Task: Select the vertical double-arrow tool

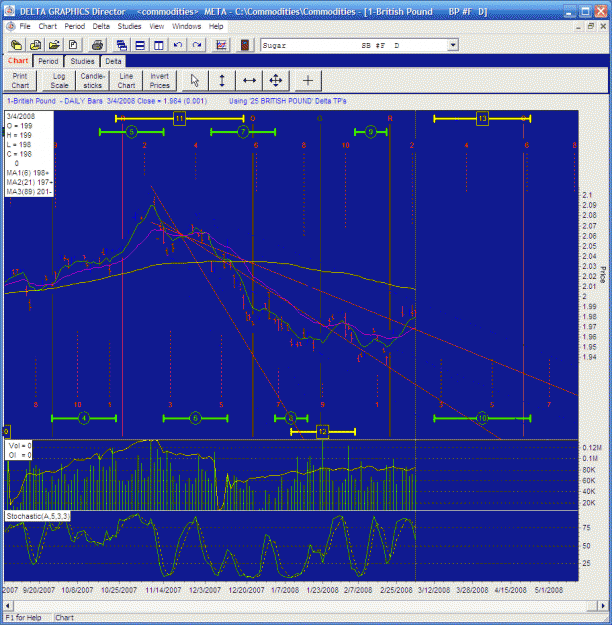Action: pyautogui.click(x=222, y=81)
